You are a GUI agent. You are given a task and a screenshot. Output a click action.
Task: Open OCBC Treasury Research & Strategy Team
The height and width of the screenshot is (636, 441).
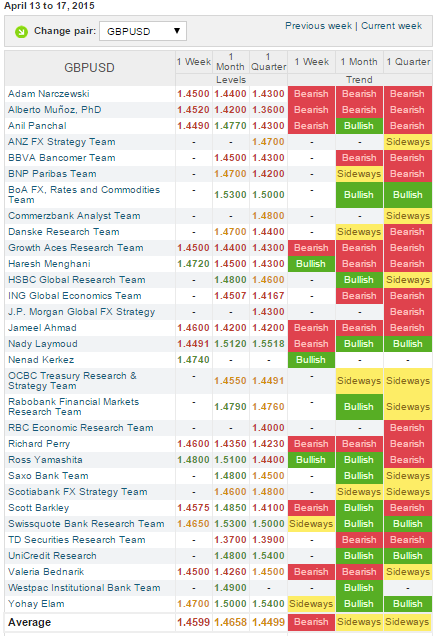73,381
